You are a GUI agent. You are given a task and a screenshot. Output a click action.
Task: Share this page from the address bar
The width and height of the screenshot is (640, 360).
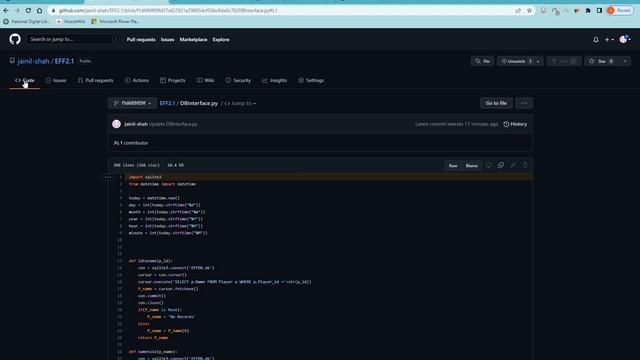click(518, 11)
